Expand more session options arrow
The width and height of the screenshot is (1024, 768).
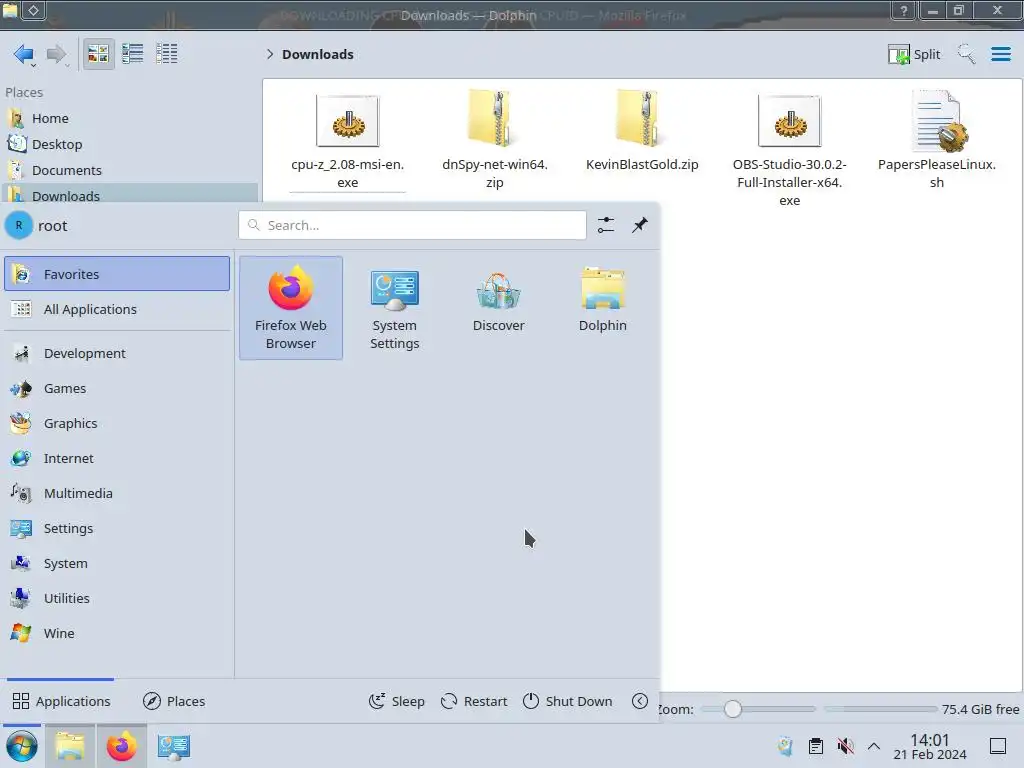tap(640, 701)
